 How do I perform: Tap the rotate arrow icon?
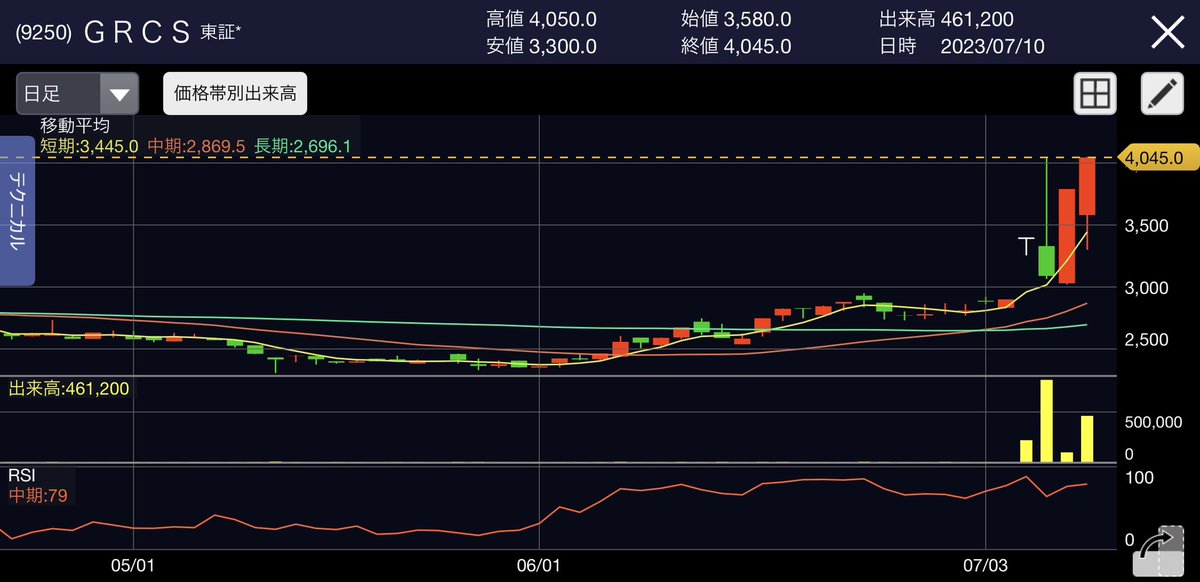(1158, 552)
